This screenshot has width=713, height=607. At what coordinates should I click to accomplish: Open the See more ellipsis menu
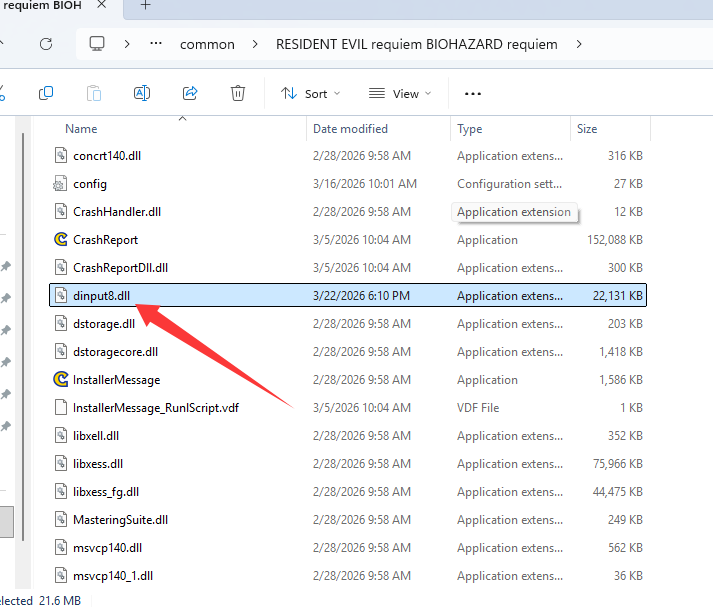473,93
